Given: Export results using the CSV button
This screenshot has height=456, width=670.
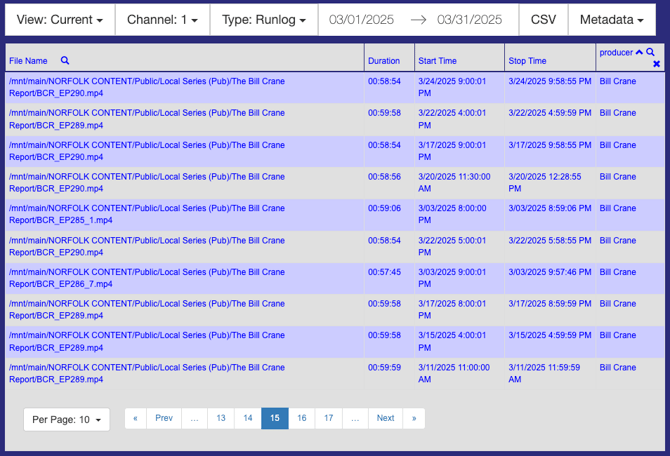Looking at the screenshot, I should pos(543,20).
